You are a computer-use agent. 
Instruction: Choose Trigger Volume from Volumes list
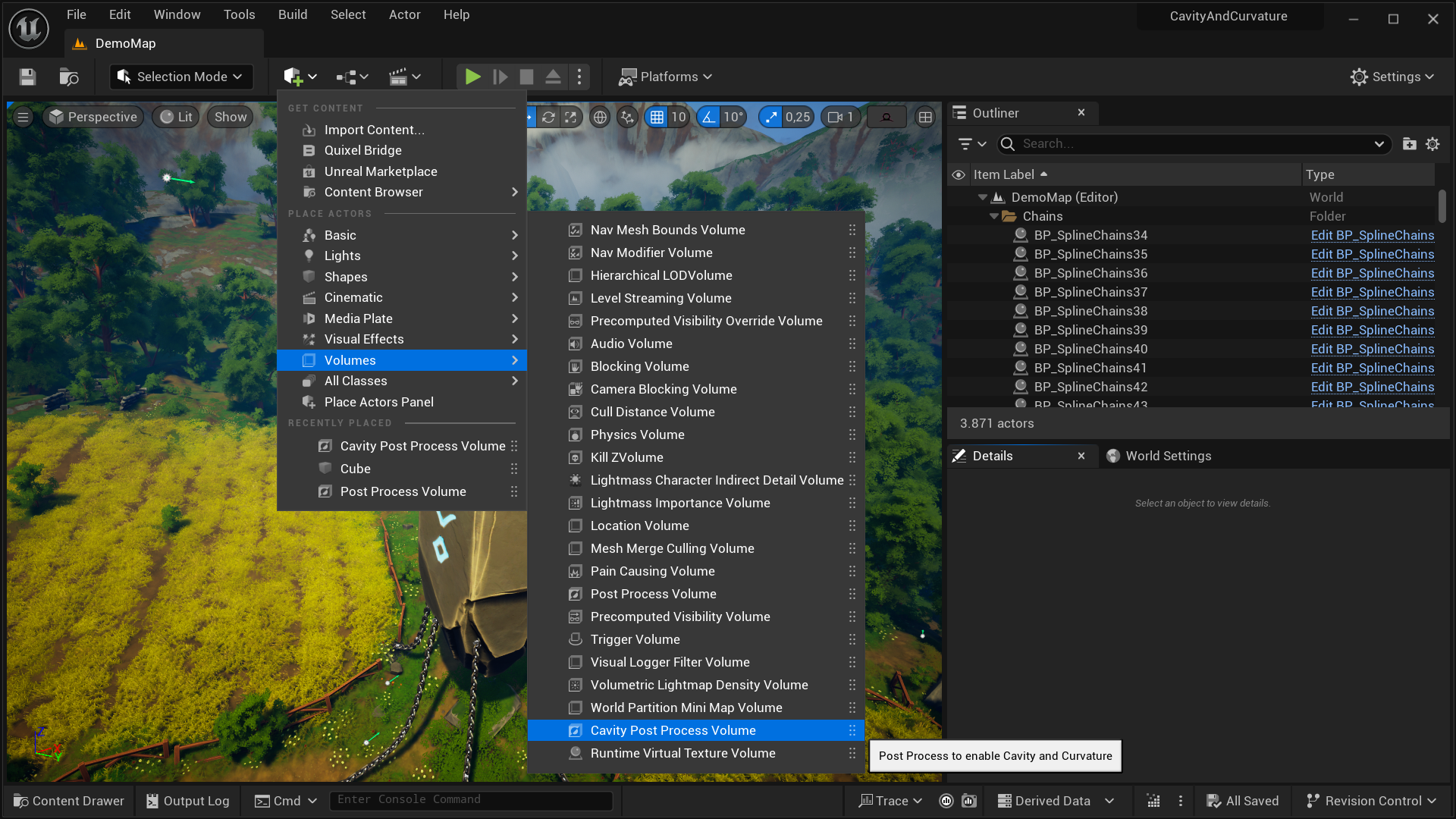tap(696, 639)
